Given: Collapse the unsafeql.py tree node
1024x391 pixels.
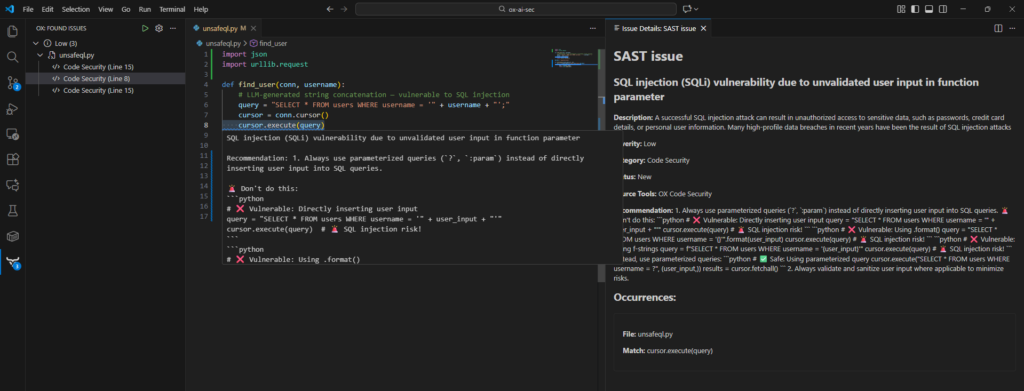Looking at the screenshot, I should 40,55.
